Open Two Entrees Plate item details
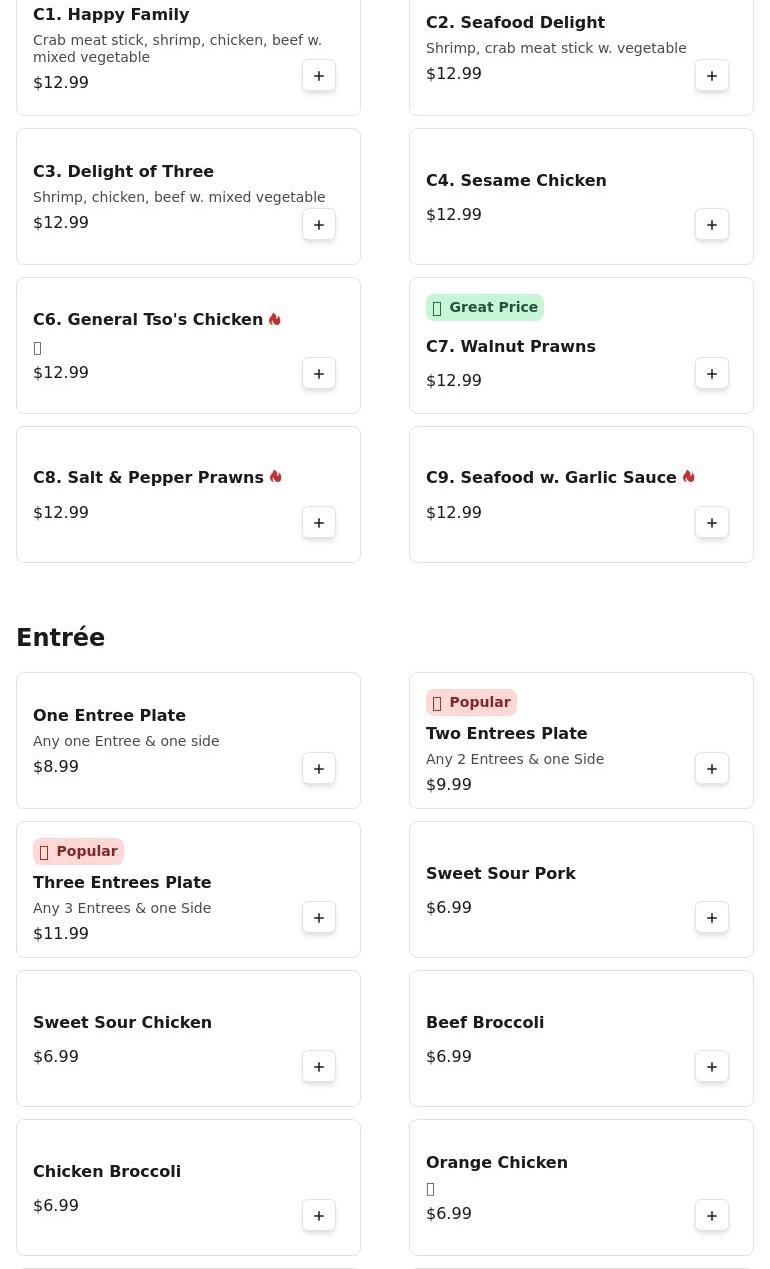 (x=506, y=734)
